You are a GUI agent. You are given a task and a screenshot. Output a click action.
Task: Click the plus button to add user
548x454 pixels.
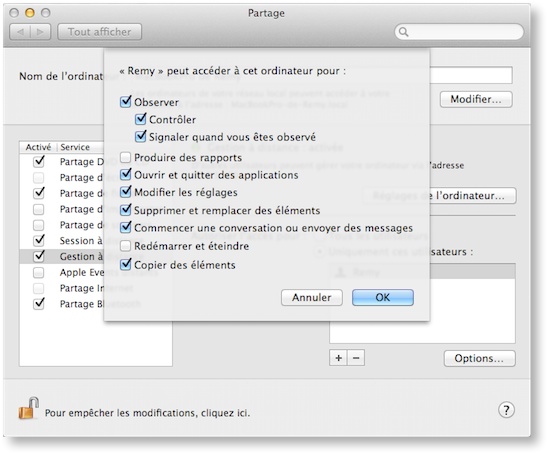coord(338,358)
